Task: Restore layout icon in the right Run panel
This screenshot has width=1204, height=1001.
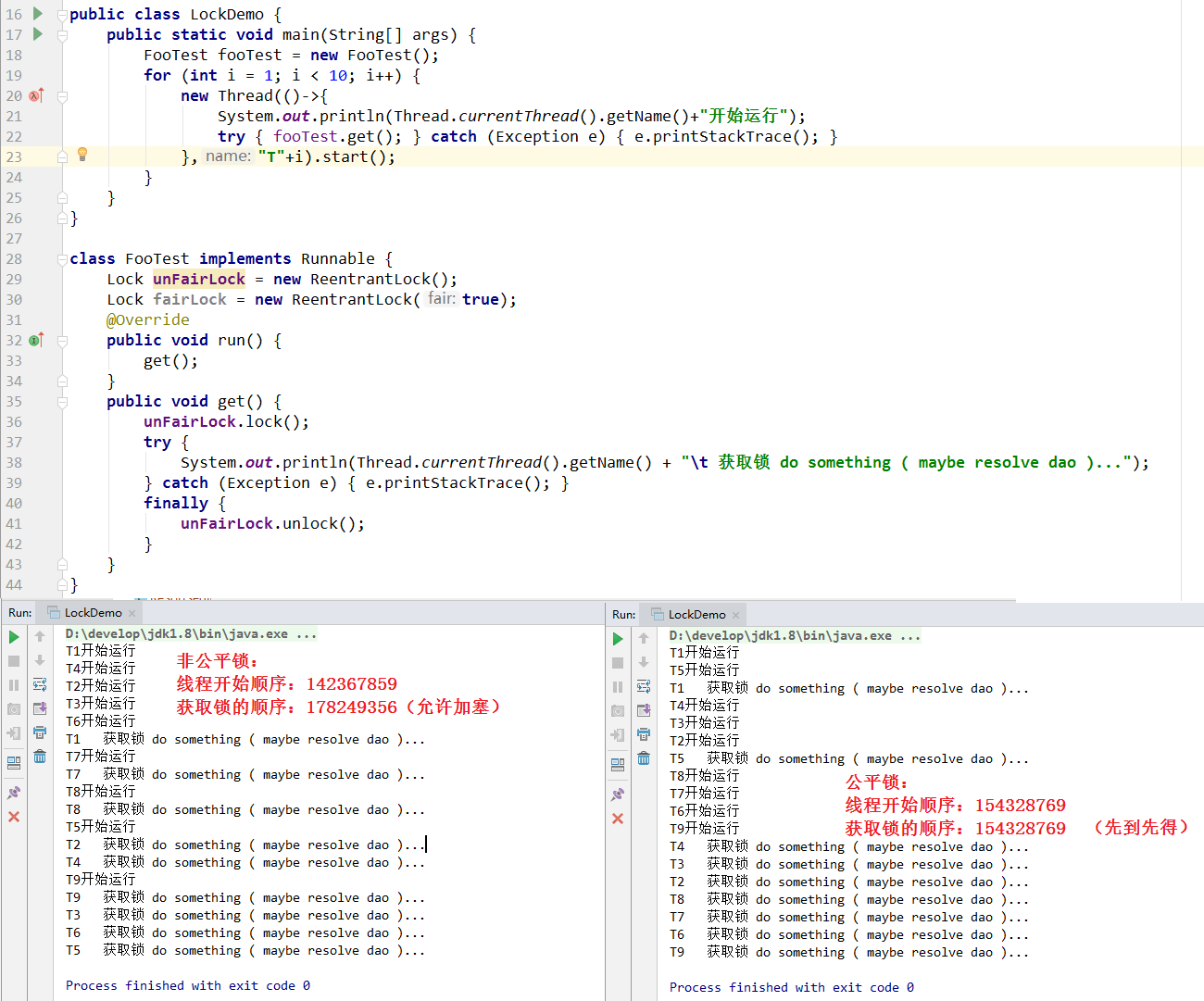Action: click(618, 766)
